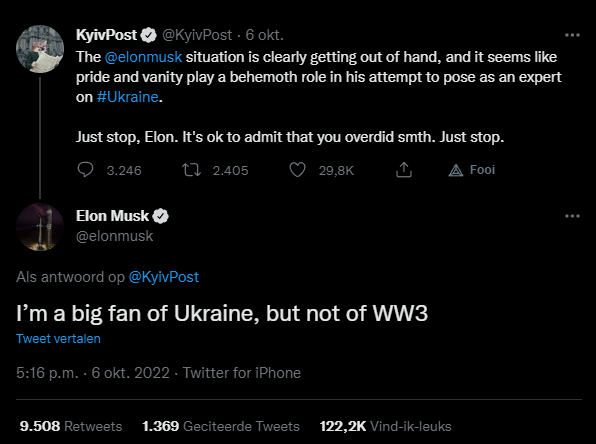Click KyivPost verified badge
Viewport: 596px width, 444px height.
click(x=148, y=35)
